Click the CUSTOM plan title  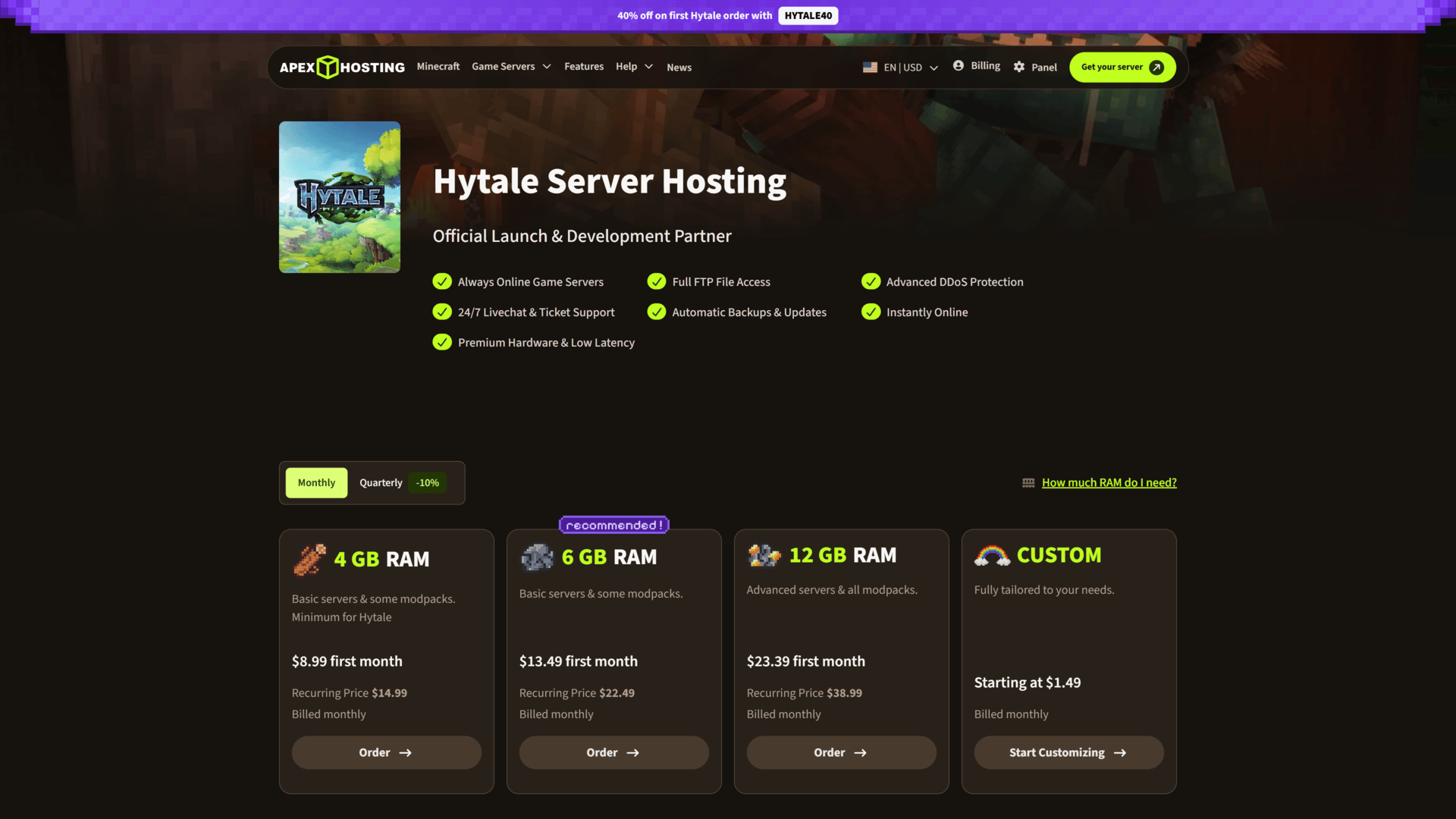coord(1059,556)
